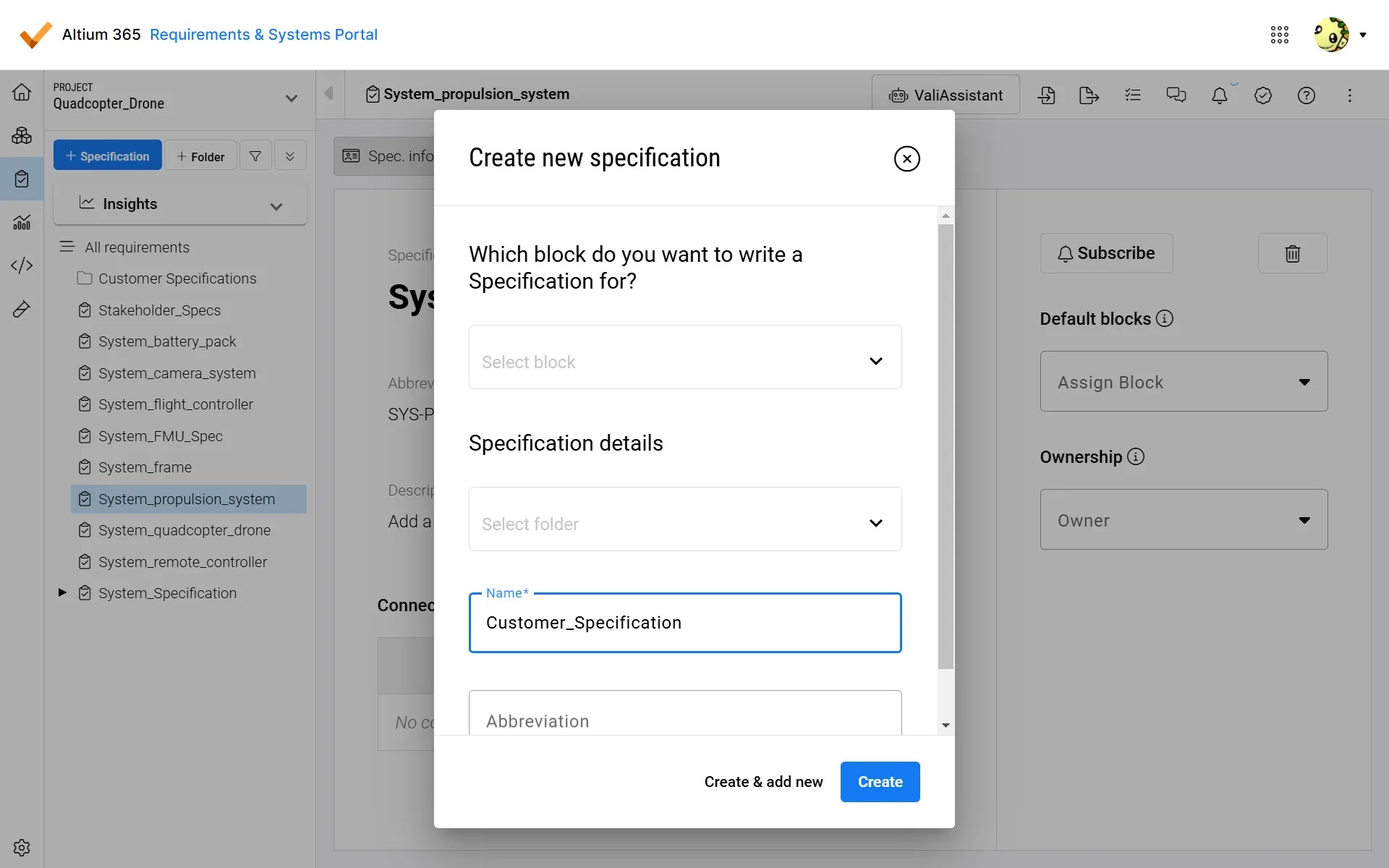Click the filter funnel icon

[x=255, y=156]
